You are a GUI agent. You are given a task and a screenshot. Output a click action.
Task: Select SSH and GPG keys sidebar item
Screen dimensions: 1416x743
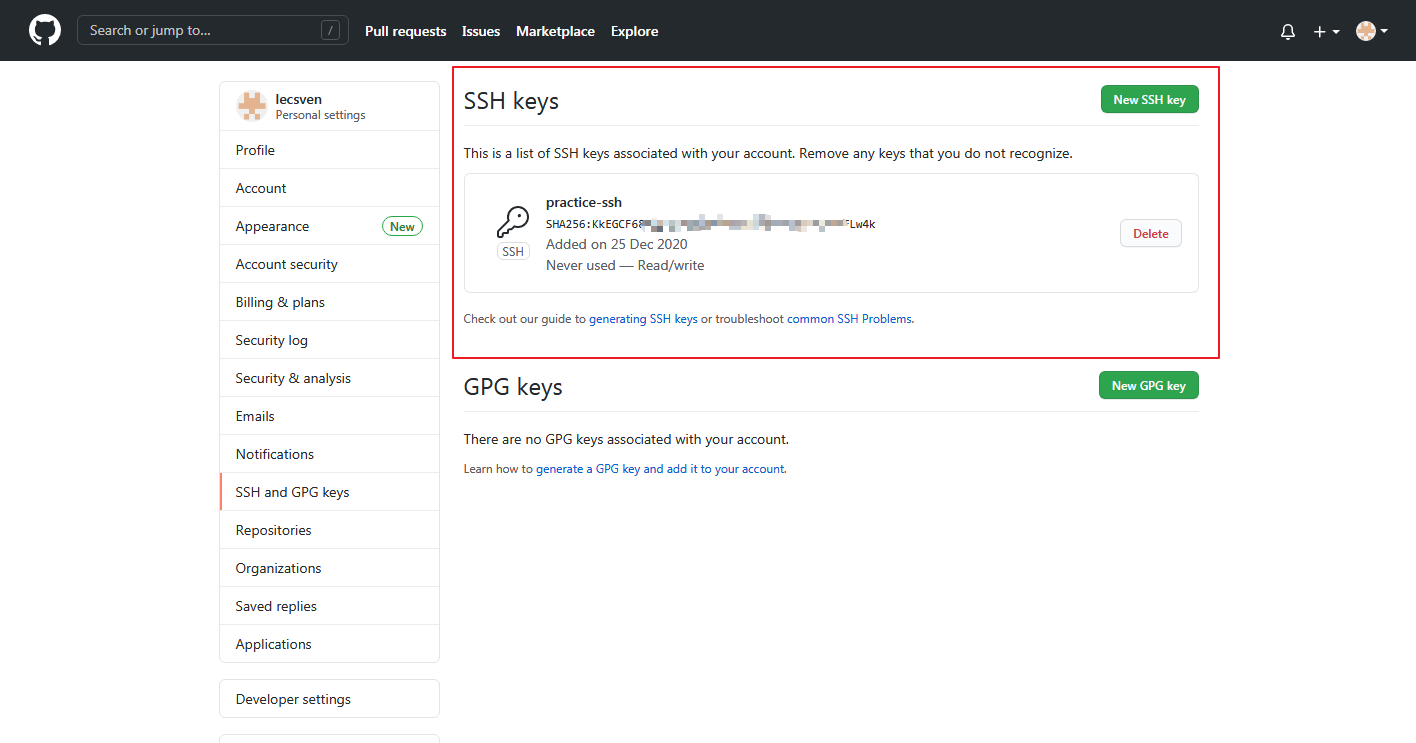coord(329,492)
